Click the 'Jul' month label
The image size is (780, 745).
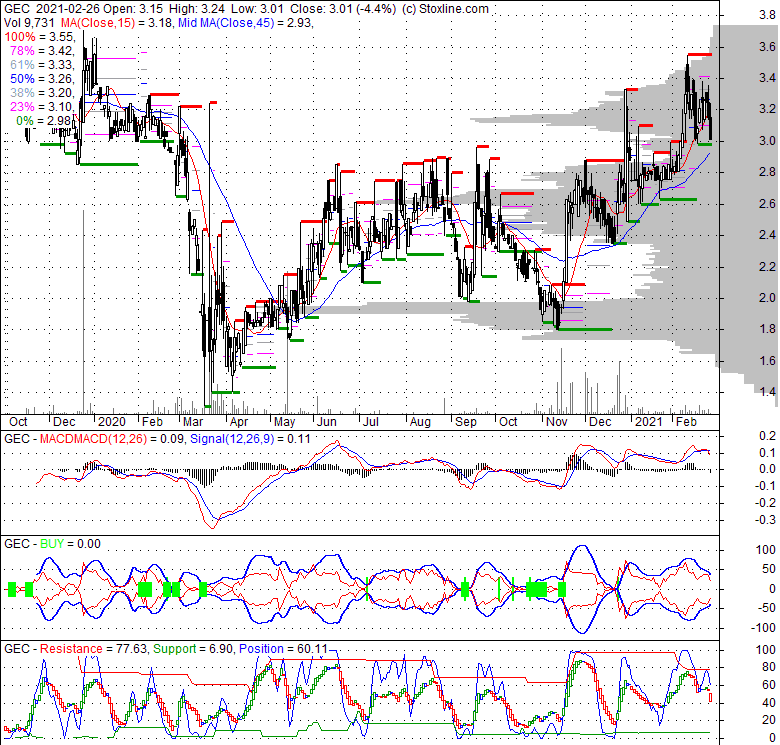point(371,422)
